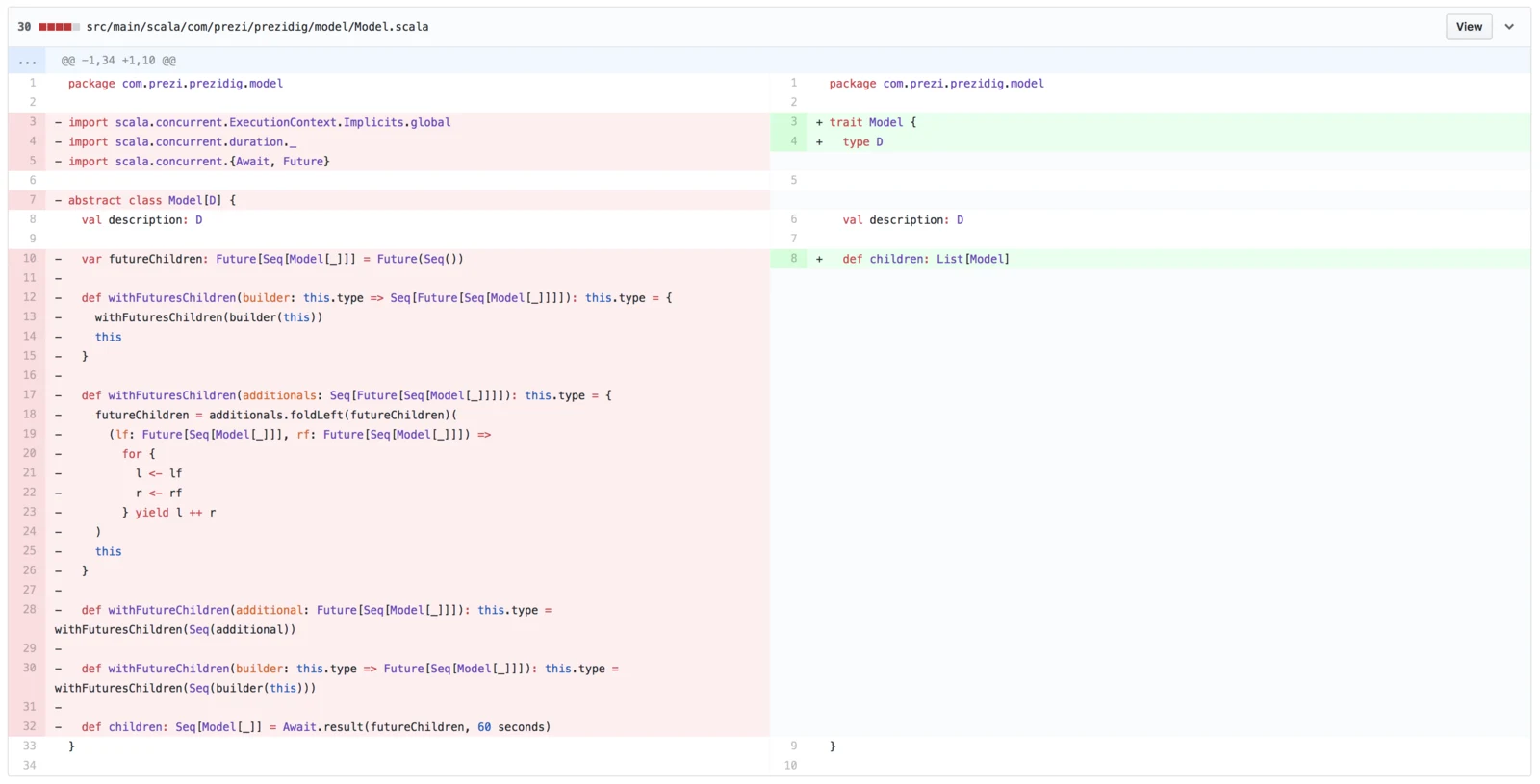Viewport: 1540px width, 784px height.
Task: Select deleted line number 10
Action: point(27,259)
